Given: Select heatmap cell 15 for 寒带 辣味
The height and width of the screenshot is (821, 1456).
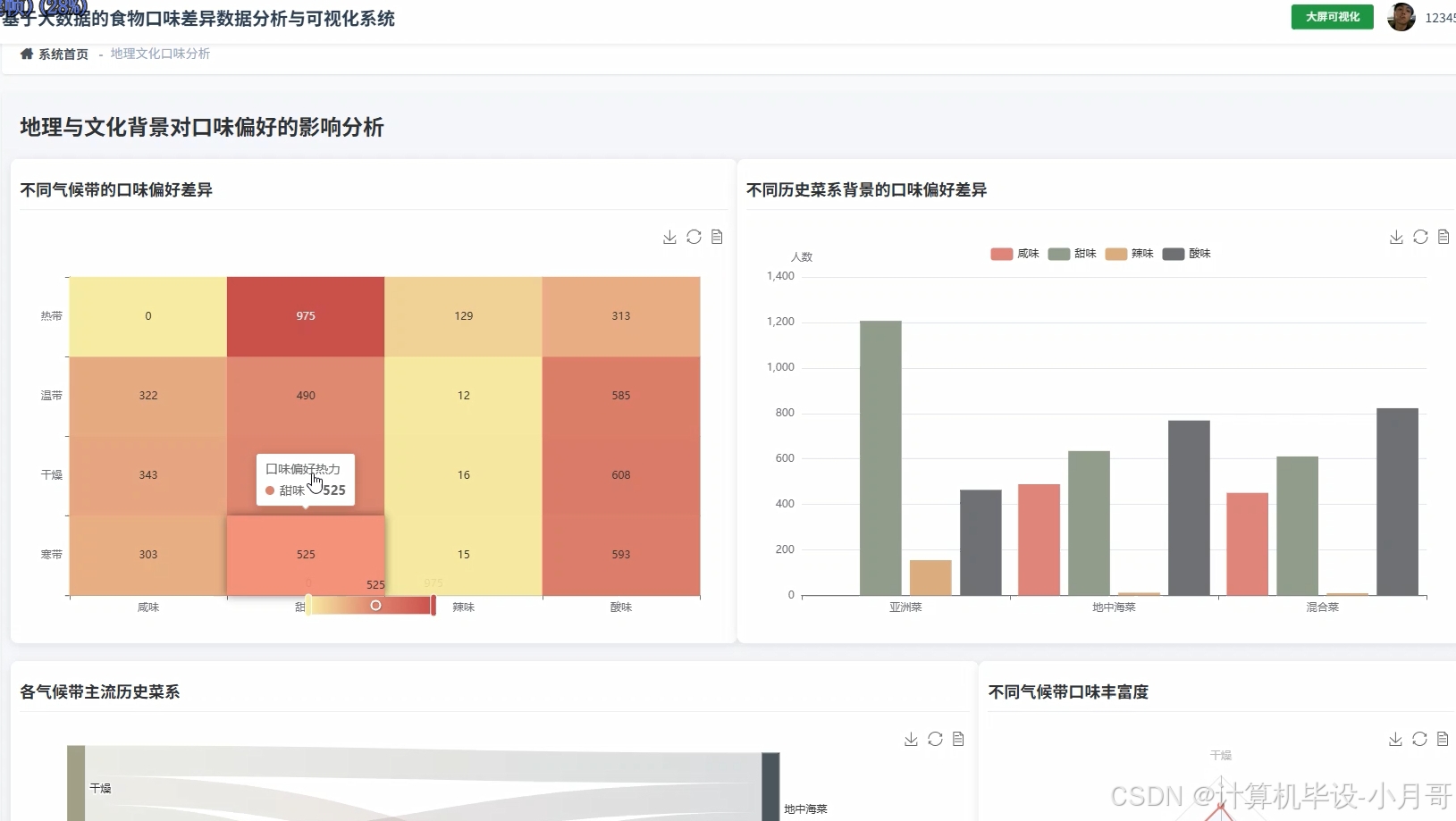Looking at the screenshot, I should [x=463, y=555].
